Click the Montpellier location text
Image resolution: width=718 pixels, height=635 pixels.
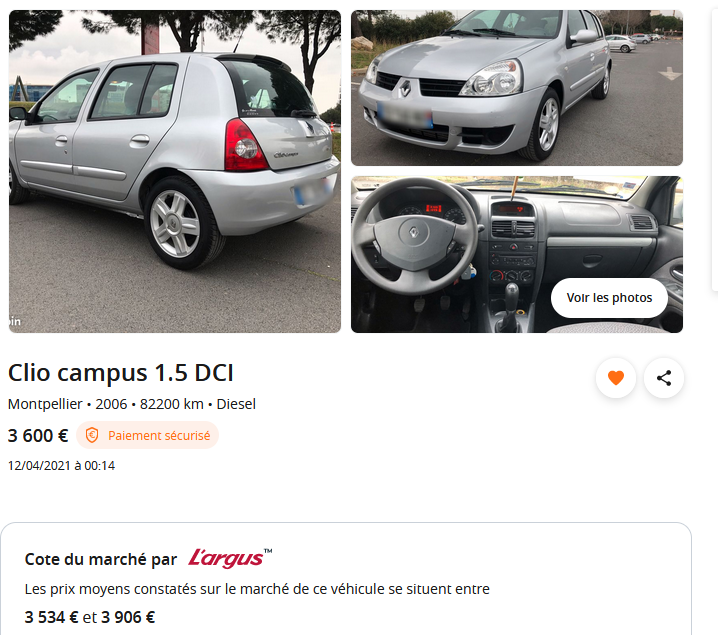[45, 404]
